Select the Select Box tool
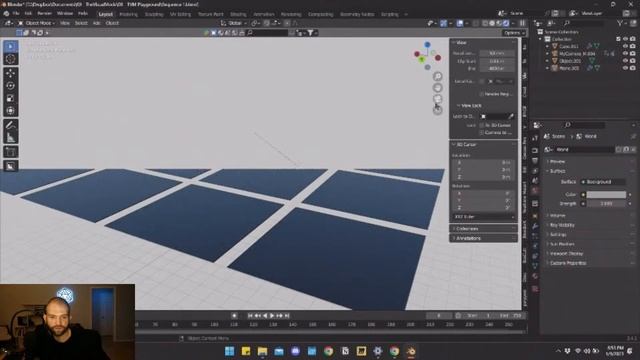The height and width of the screenshot is (360, 640). click(11, 47)
